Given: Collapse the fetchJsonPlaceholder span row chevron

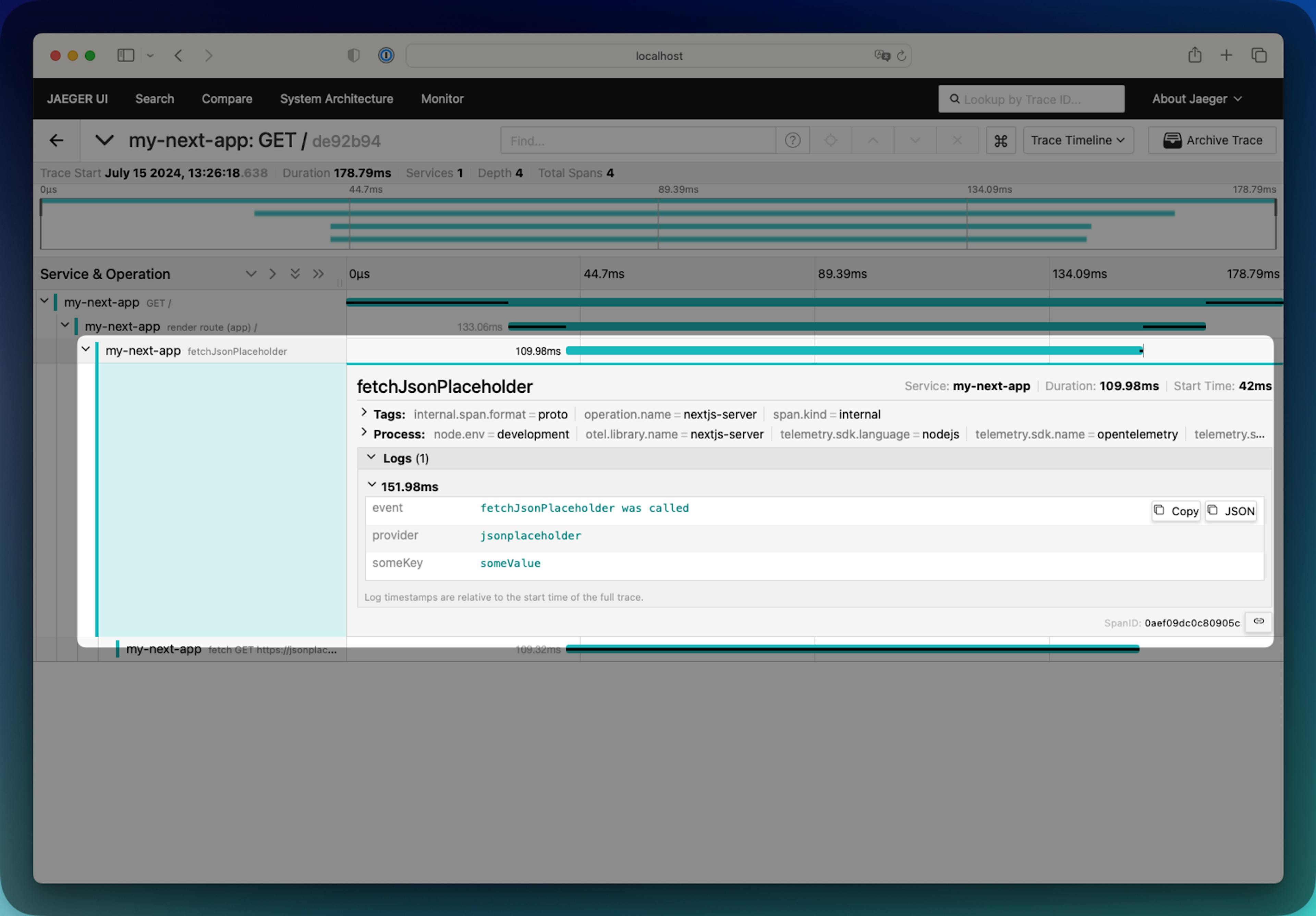Looking at the screenshot, I should click(85, 349).
